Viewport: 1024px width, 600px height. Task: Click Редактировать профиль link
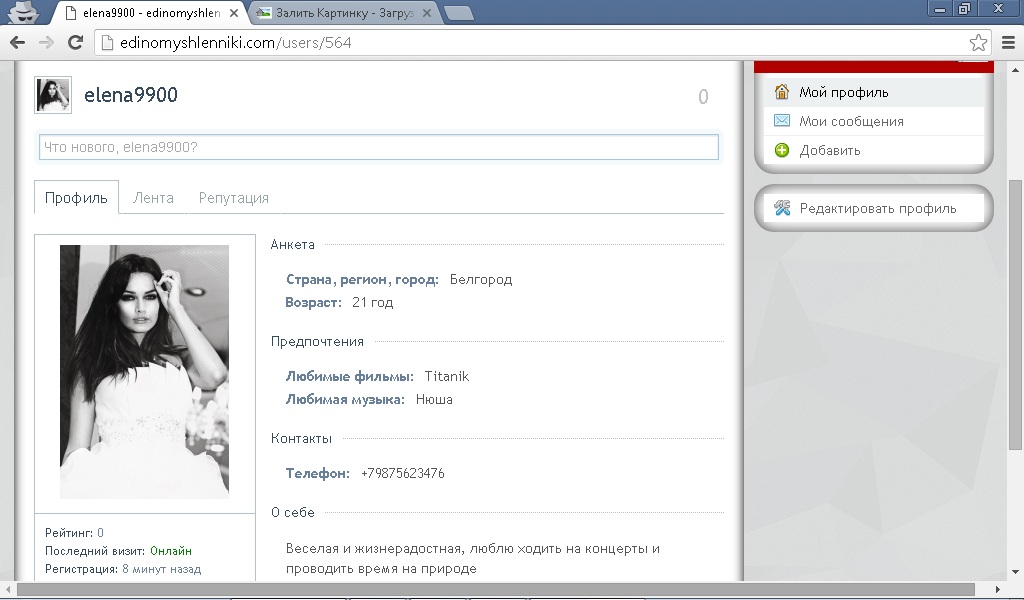(874, 208)
